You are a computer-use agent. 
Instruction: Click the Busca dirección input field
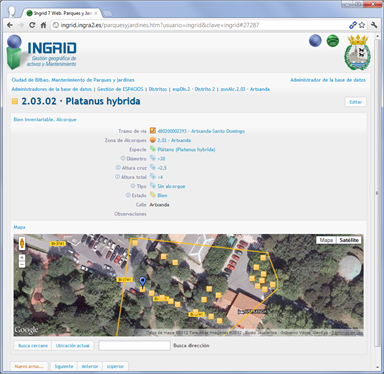click(x=134, y=346)
